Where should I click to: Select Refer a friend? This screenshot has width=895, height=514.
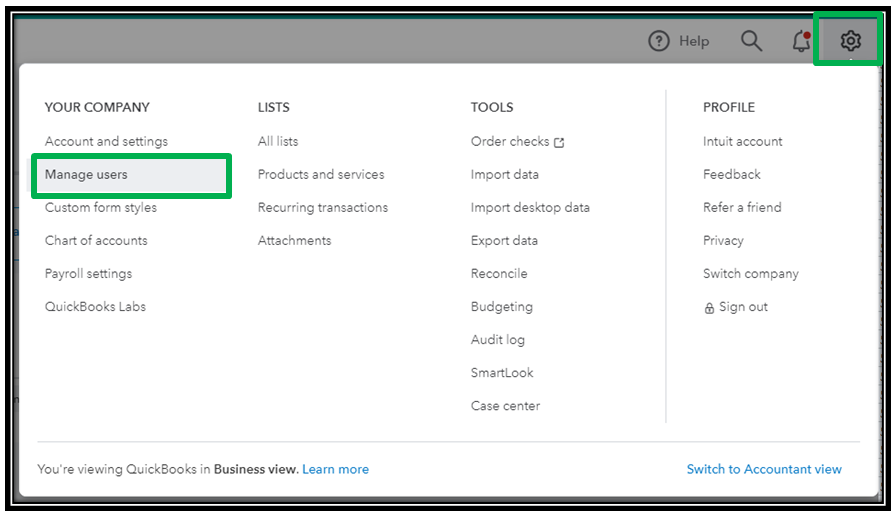[742, 208]
